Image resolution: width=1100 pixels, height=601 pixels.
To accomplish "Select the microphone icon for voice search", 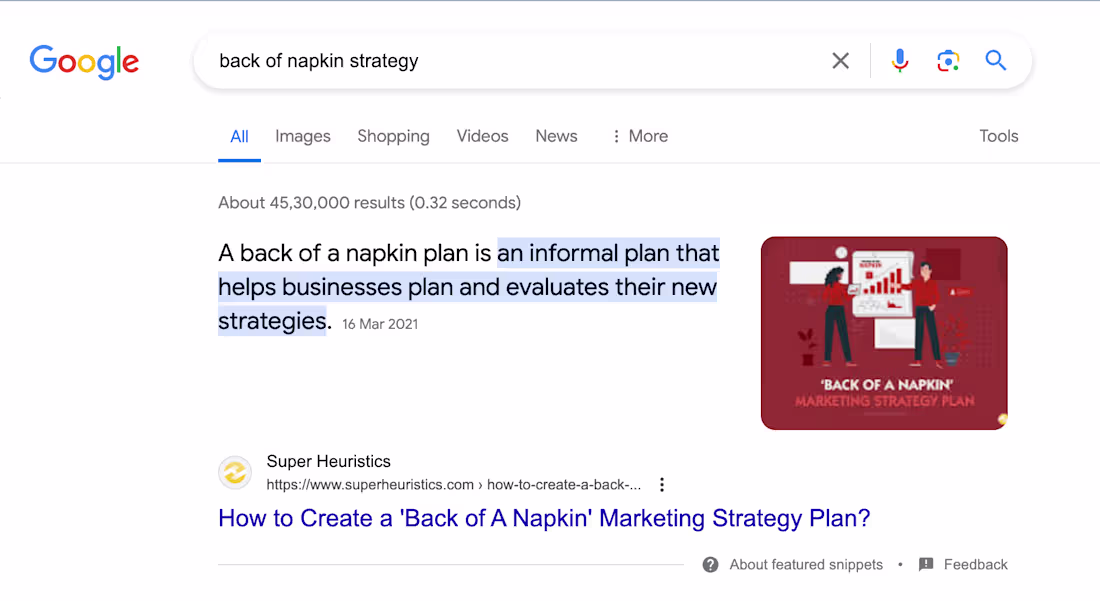I will pos(899,60).
